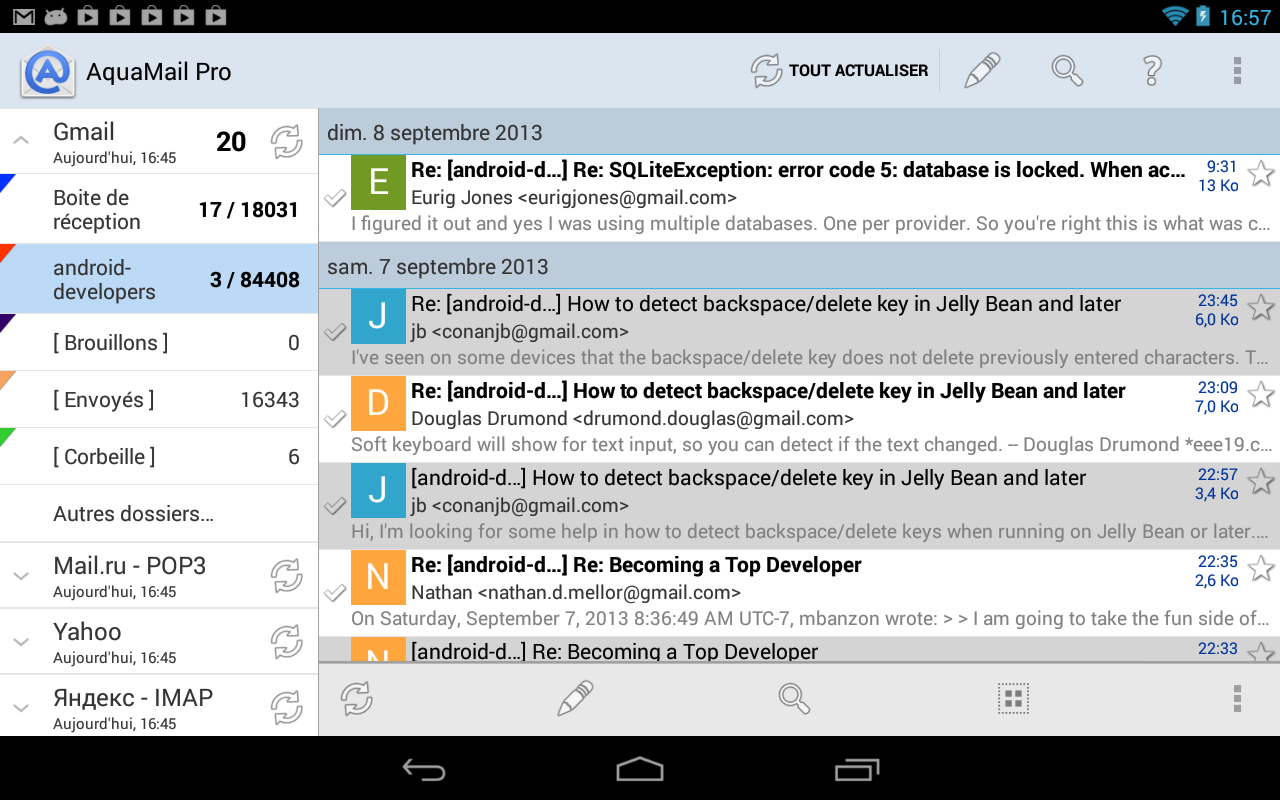Open Gmail notification in status bar
Viewport: 1280px width, 800px height.
tap(23, 17)
